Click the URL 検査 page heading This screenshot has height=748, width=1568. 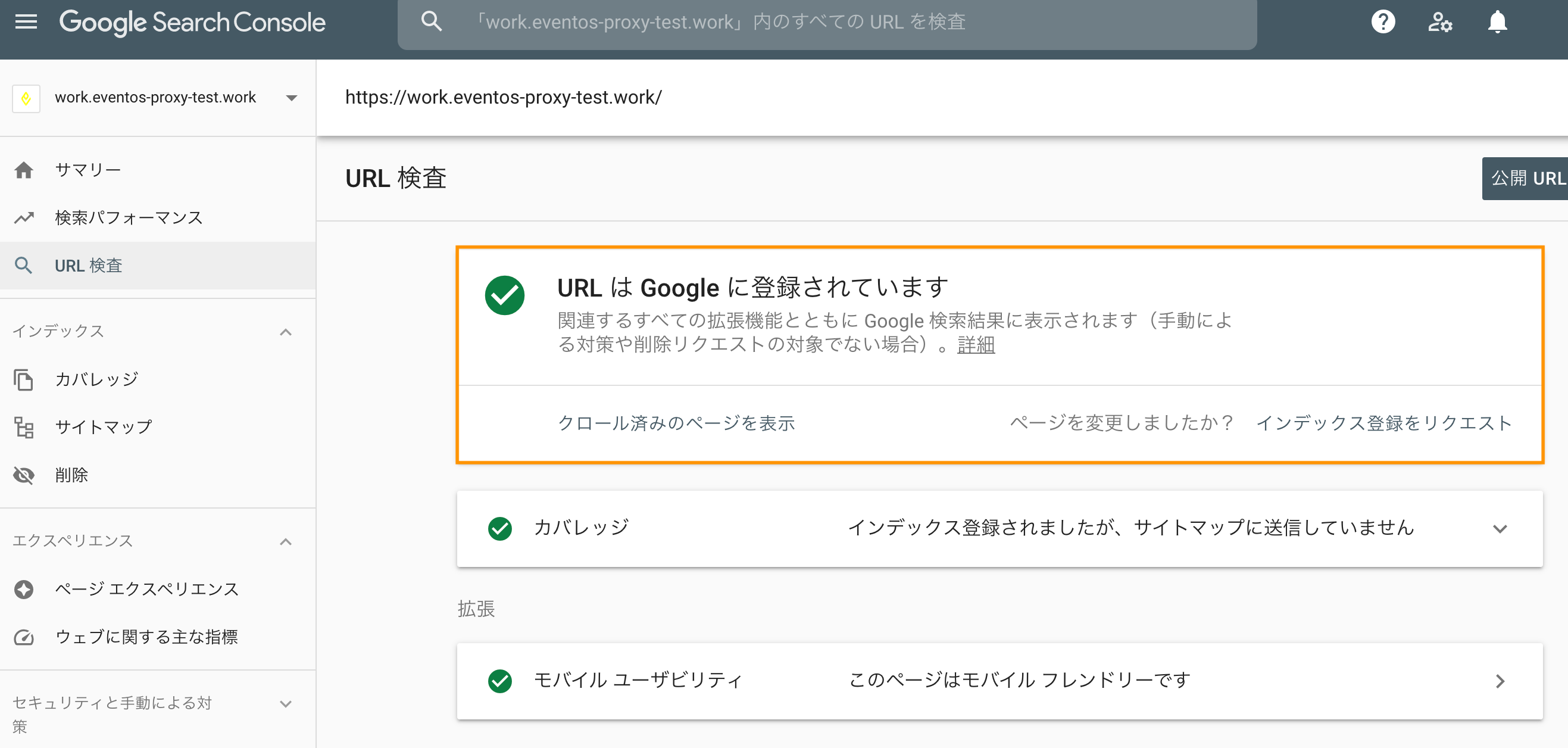(x=396, y=179)
